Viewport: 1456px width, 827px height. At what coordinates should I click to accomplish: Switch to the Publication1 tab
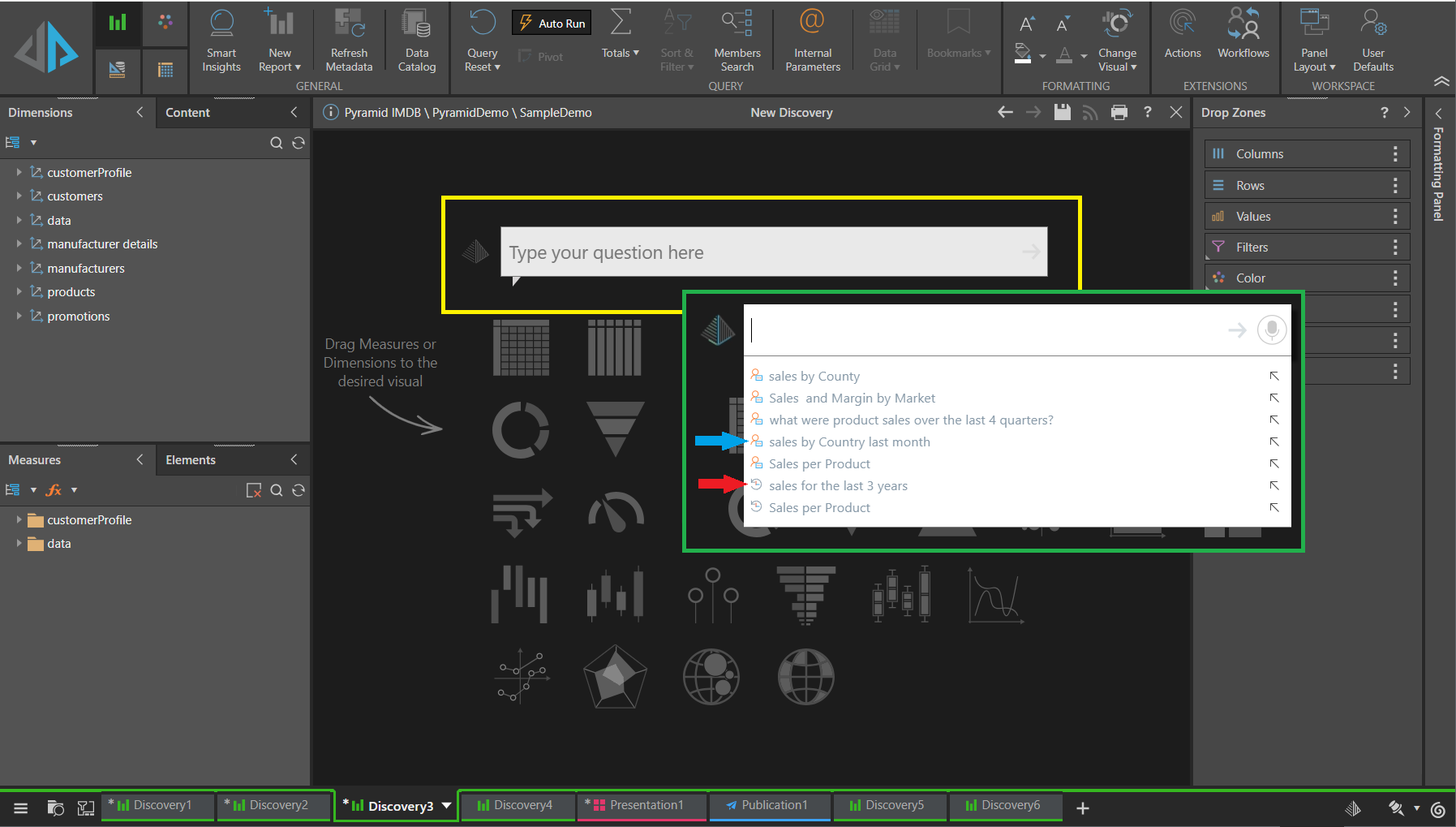point(768,805)
